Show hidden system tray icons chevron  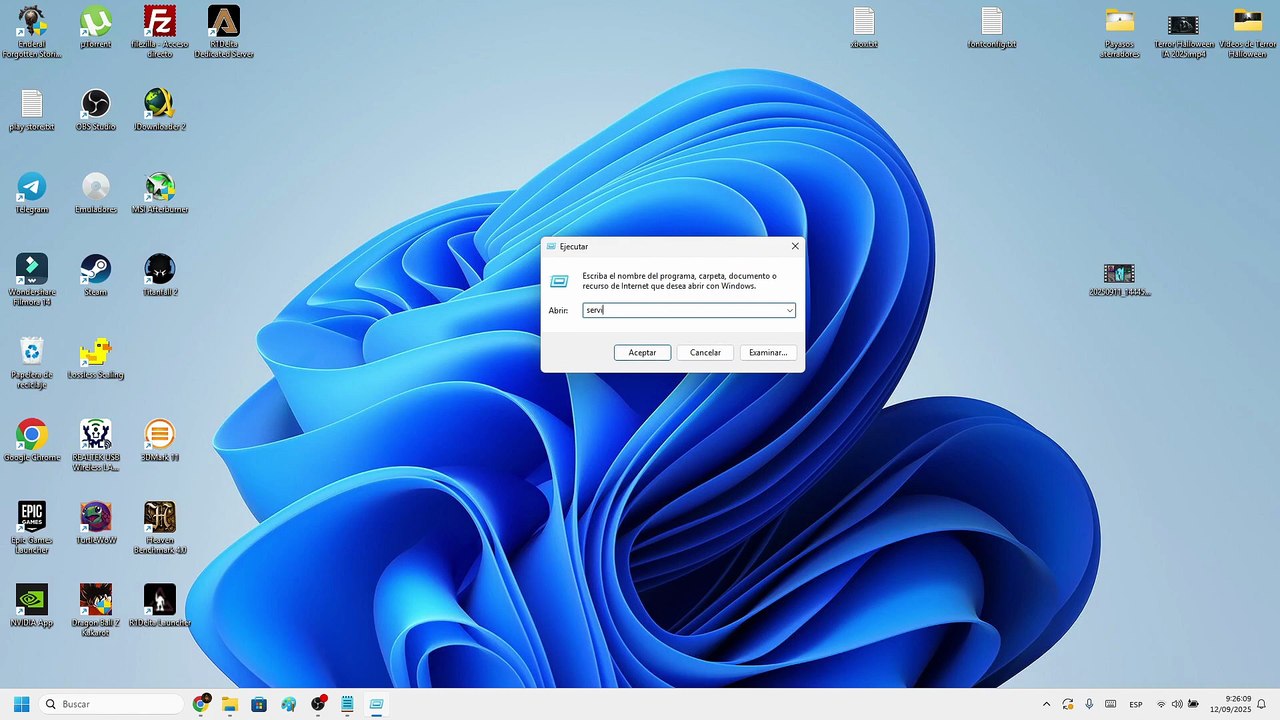point(1046,704)
